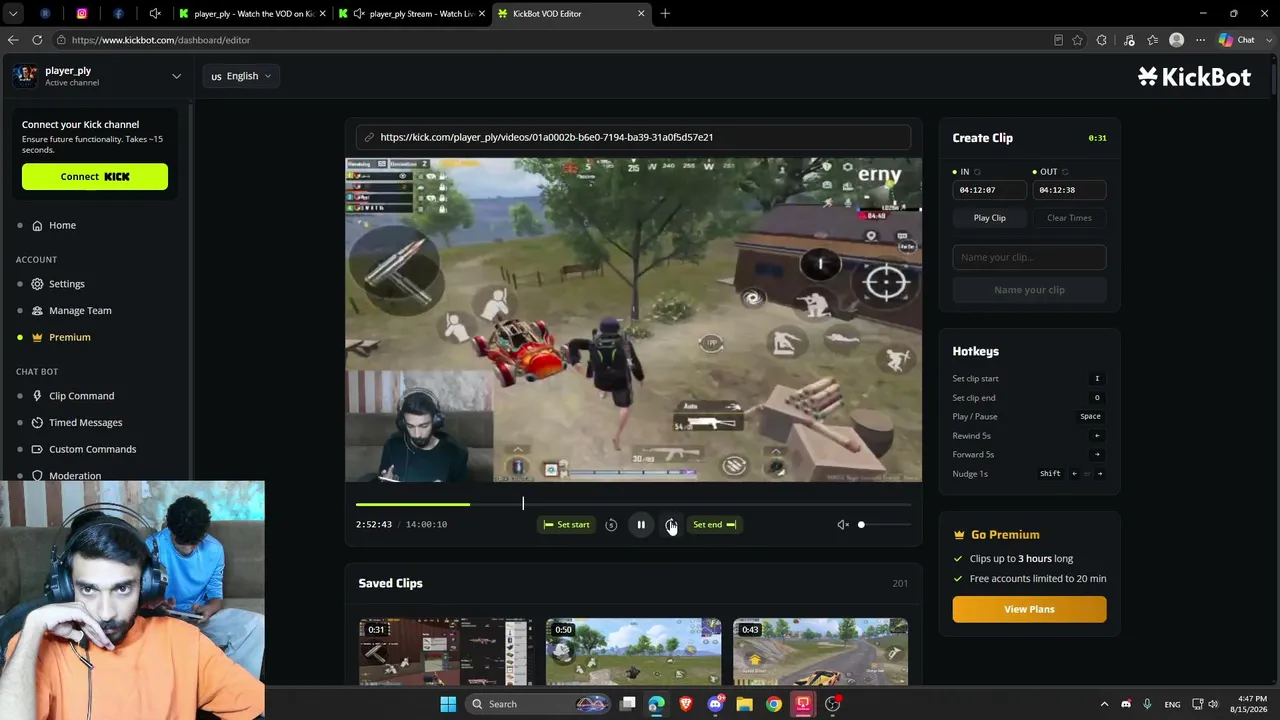The image size is (1280, 720).
Task: Bookmark this page with the star icon
Action: (1077, 40)
